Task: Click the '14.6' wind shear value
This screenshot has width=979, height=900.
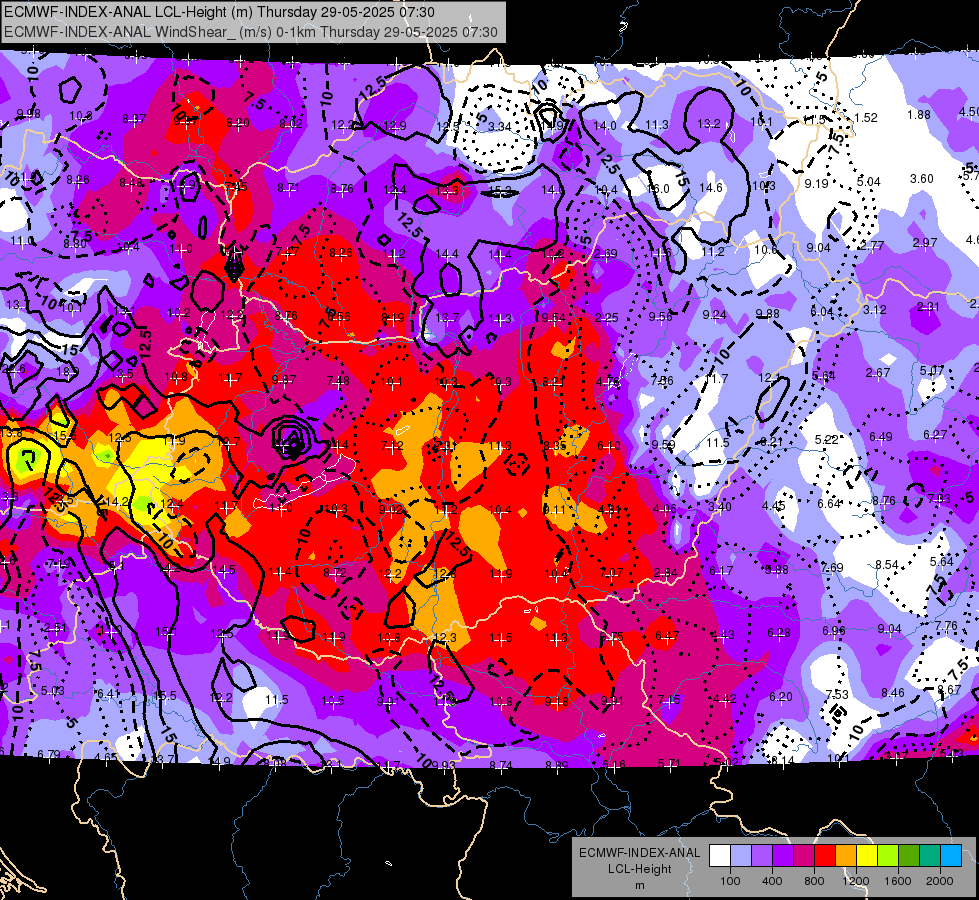Action: click(711, 187)
